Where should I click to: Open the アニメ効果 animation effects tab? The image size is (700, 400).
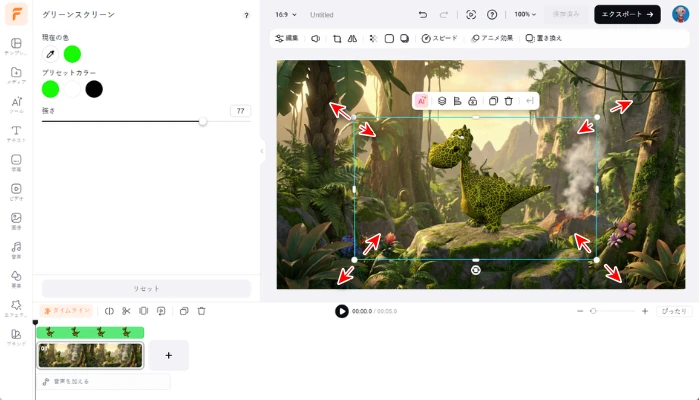pyautogui.click(x=492, y=38)
